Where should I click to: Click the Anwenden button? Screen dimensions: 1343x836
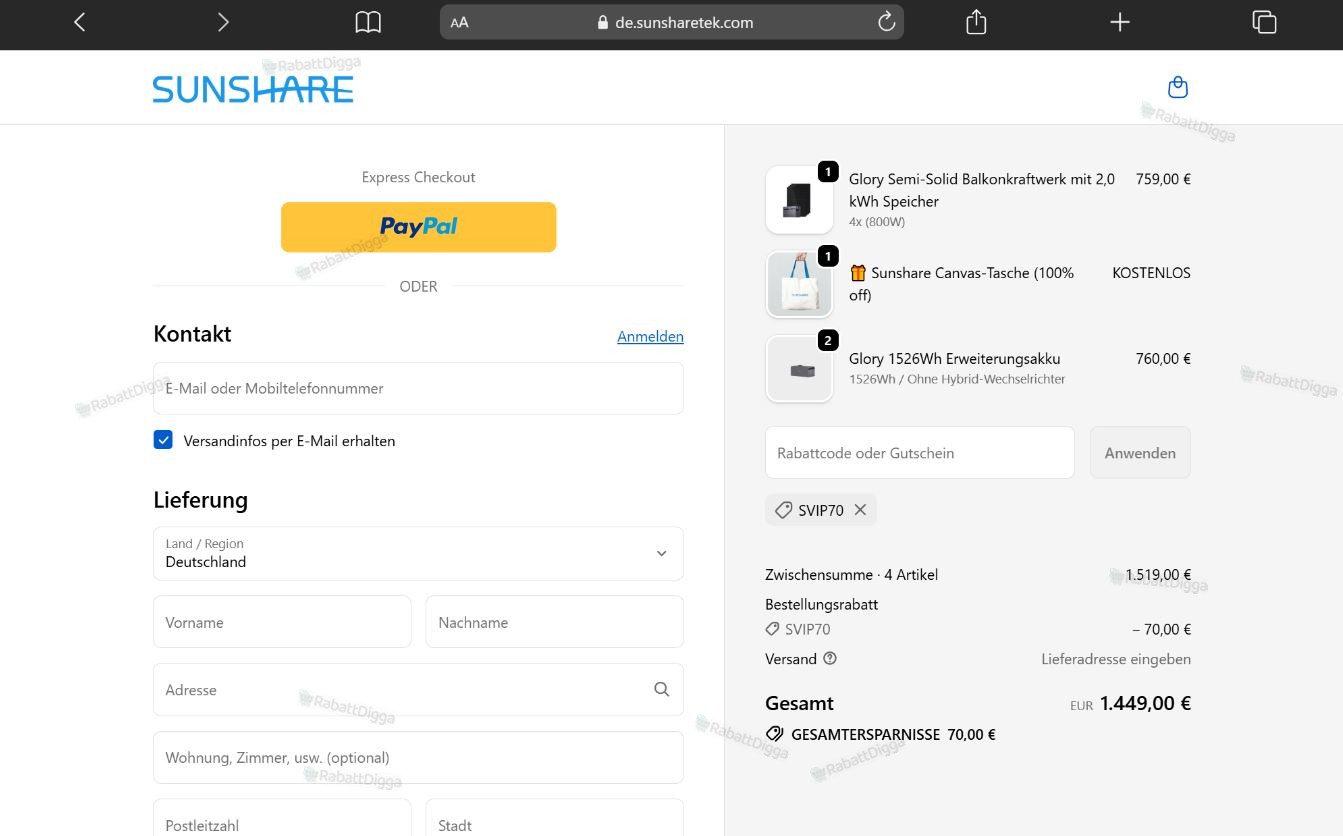coord(1140,452)
